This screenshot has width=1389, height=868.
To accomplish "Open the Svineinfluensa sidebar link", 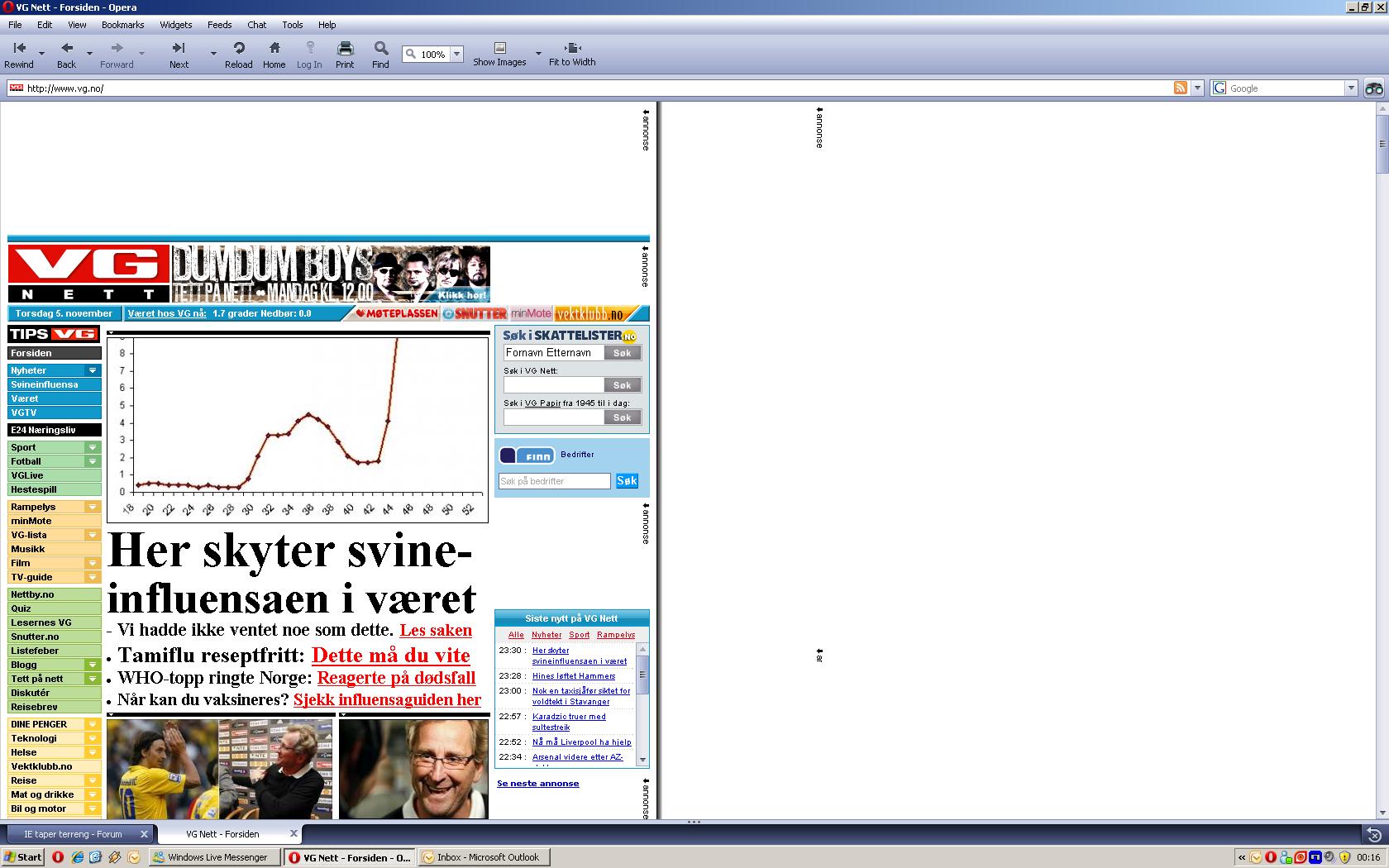I will coord(55,384).
